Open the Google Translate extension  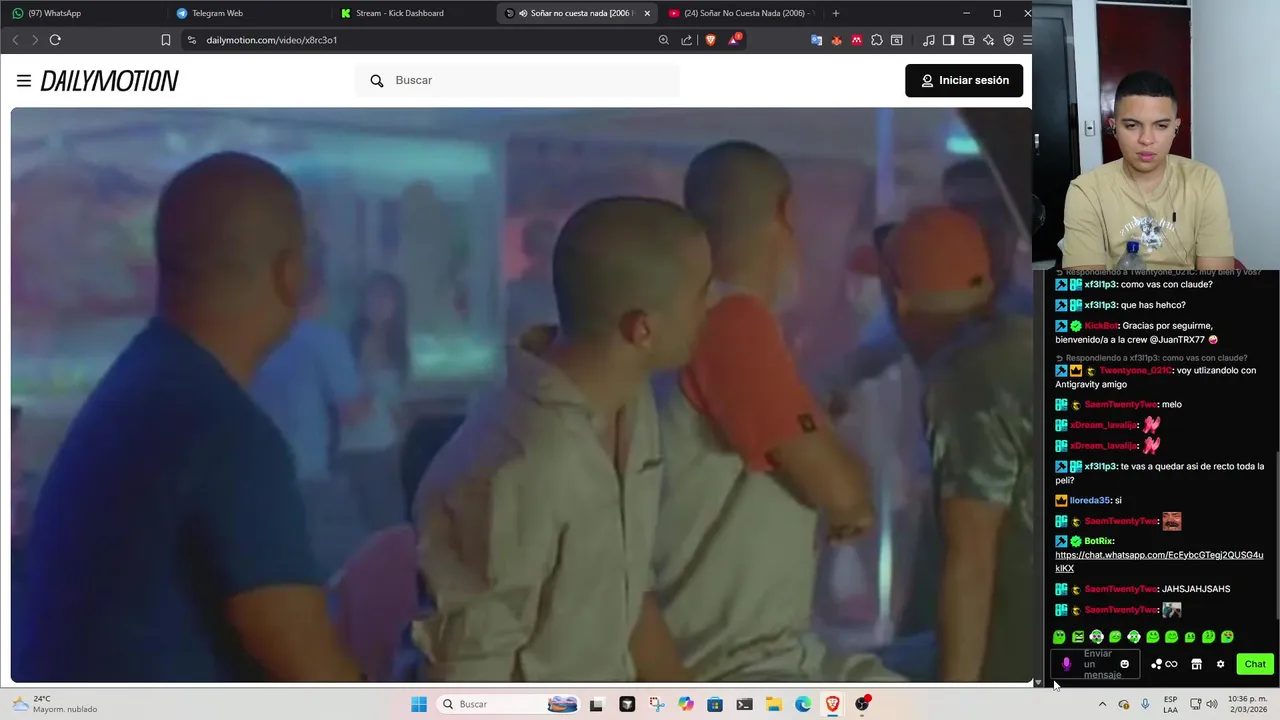click(817, 40)
